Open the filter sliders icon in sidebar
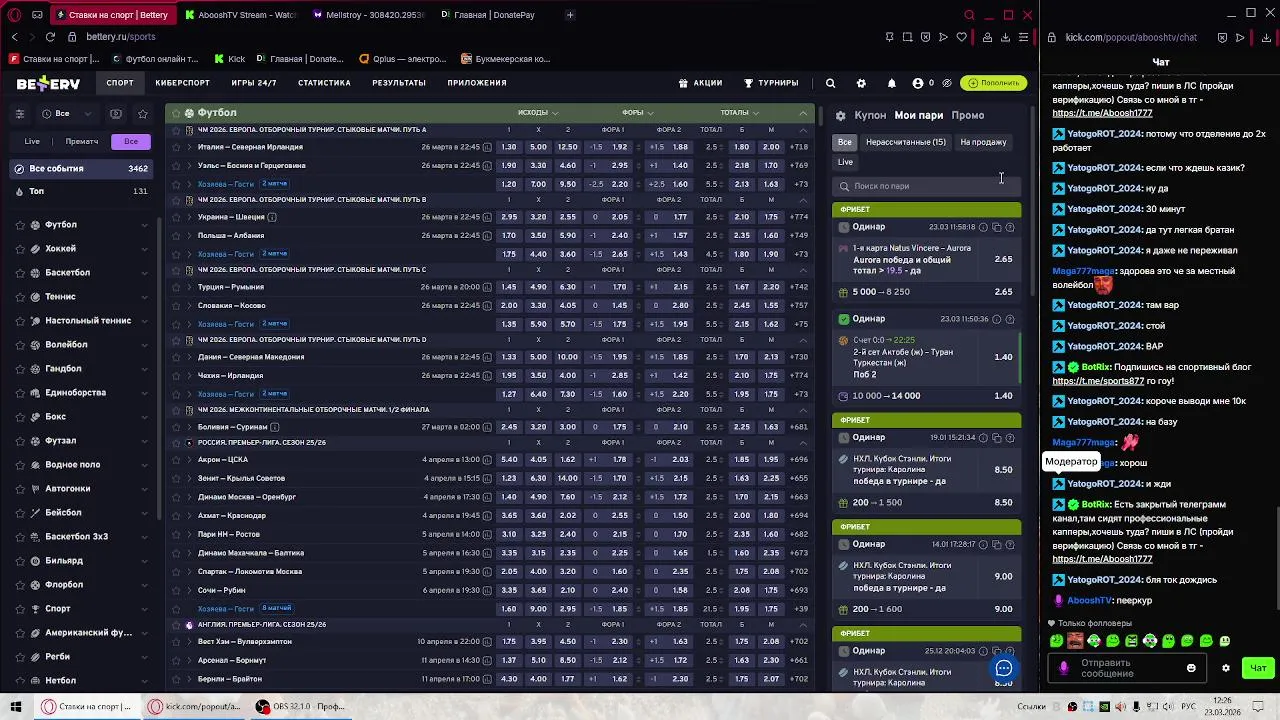Screen dimensions: 1280x720 tap(19, 113)
